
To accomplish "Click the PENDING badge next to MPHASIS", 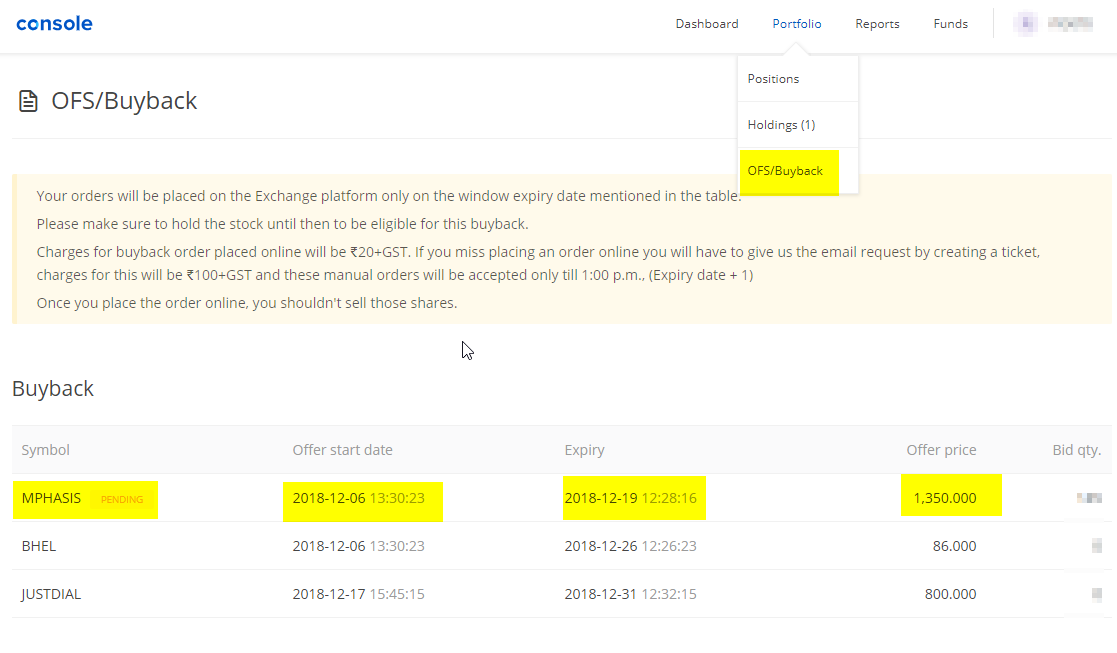I will (122, 499).
